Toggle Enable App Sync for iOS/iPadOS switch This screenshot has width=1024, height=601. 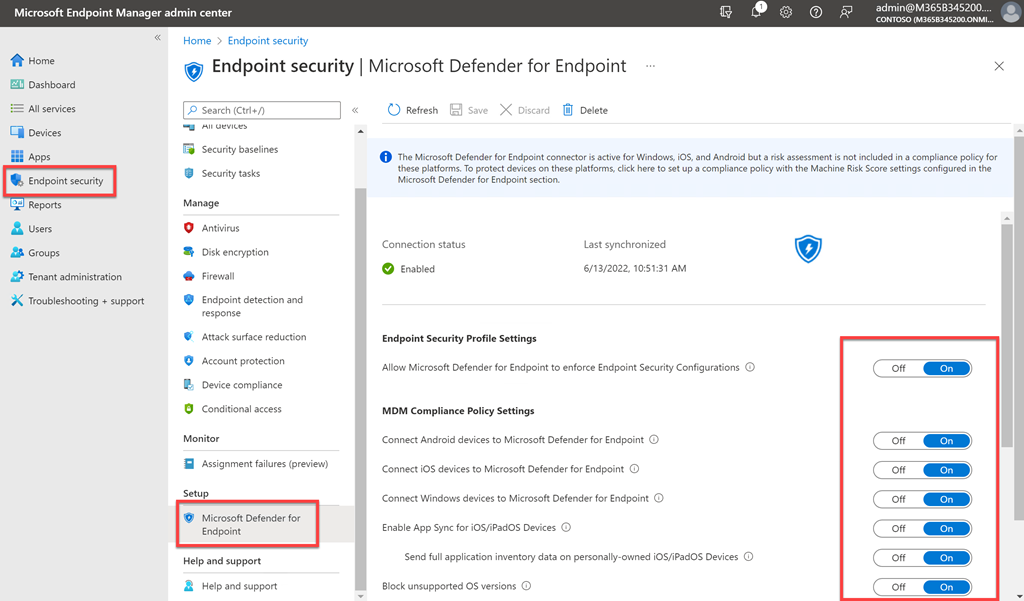tap(921, 528)
